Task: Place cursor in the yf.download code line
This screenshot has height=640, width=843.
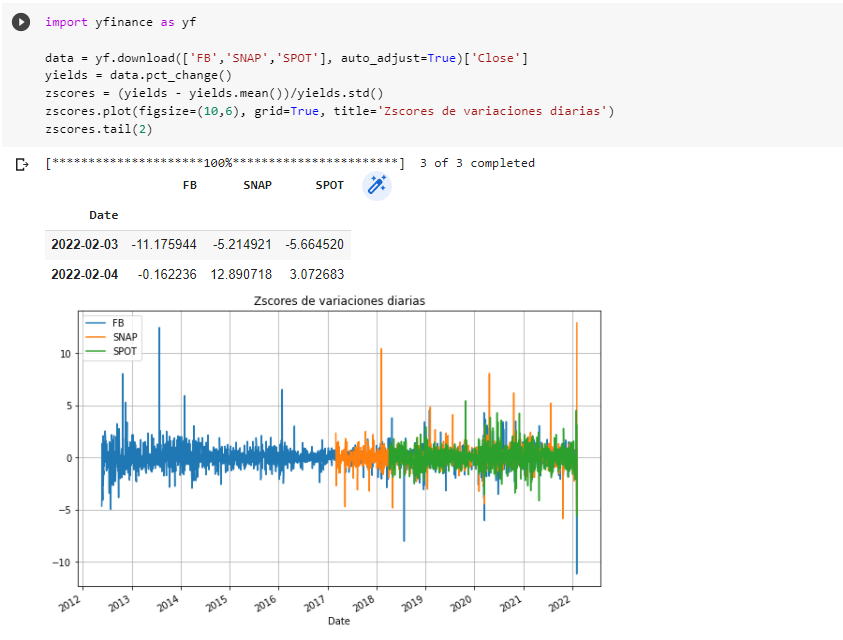Action: 287,58
